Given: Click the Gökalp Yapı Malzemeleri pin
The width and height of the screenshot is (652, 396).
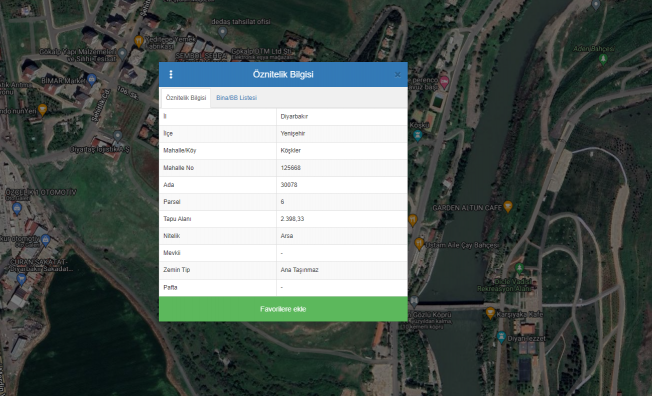Looking at the screenshot, I should click(x=122, y=53).
